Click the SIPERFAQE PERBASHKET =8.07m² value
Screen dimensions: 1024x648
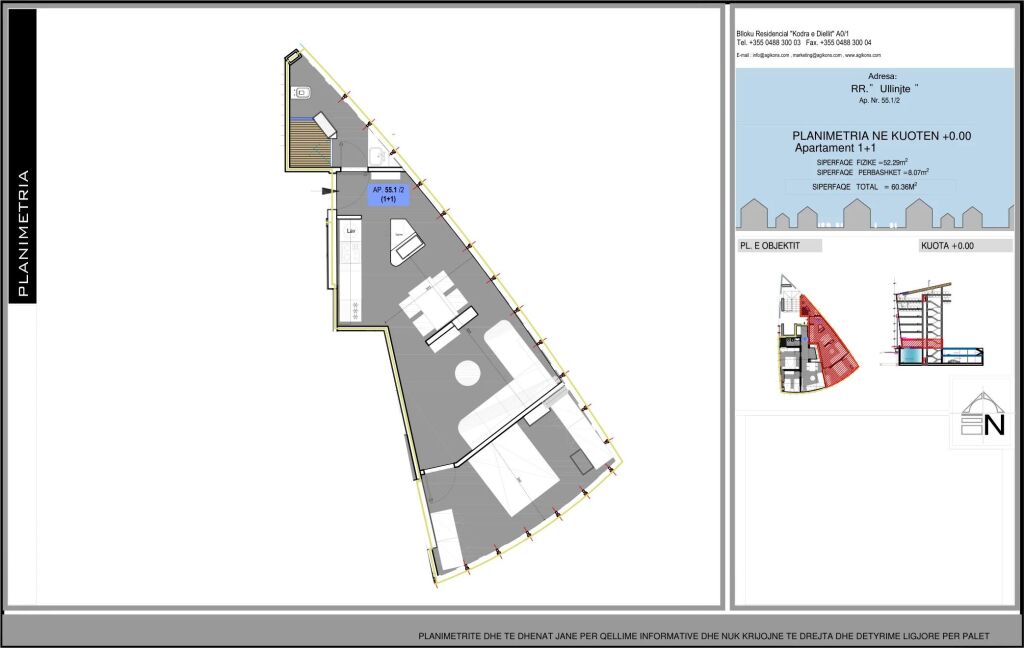point(872,172)
